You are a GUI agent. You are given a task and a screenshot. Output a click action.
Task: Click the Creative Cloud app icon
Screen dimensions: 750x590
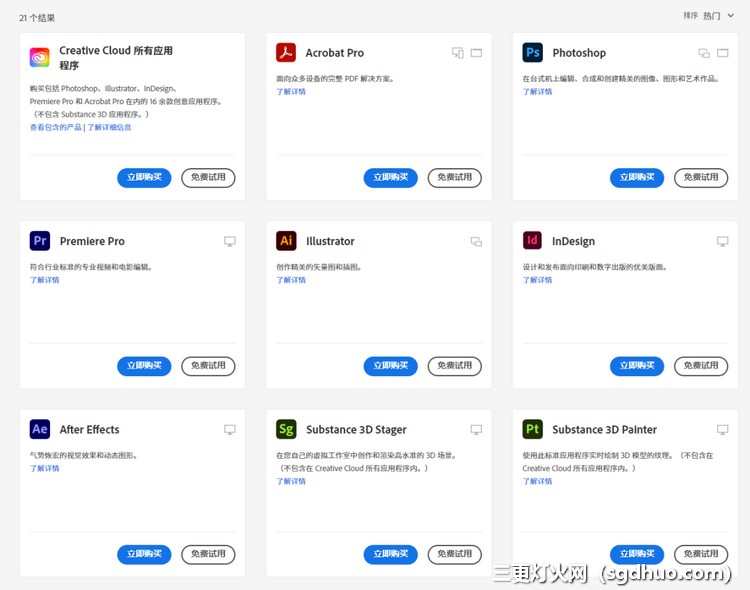pyautogui.click(x=39, y=57)
